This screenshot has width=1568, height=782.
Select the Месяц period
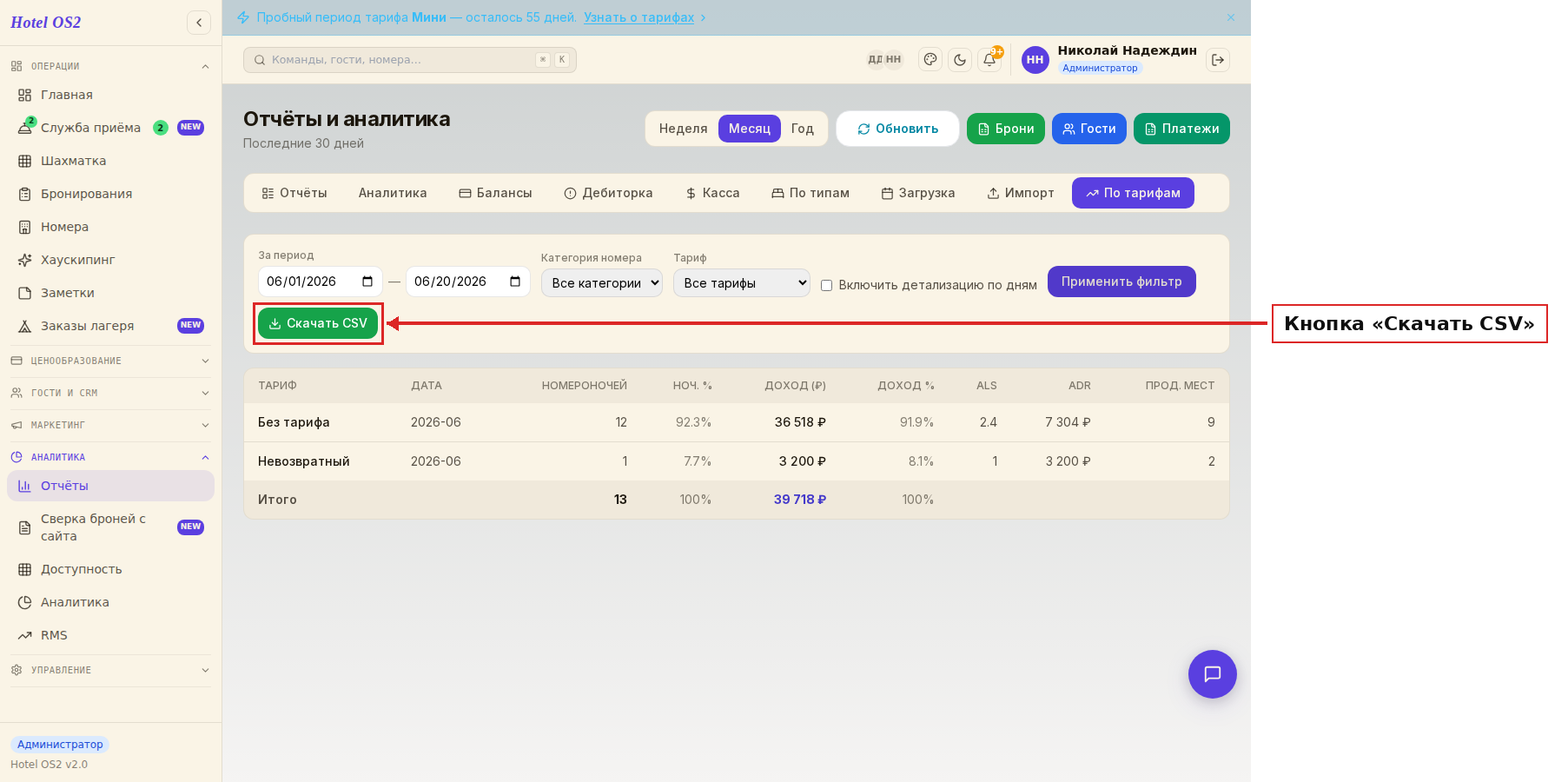(x=750, y=129)
